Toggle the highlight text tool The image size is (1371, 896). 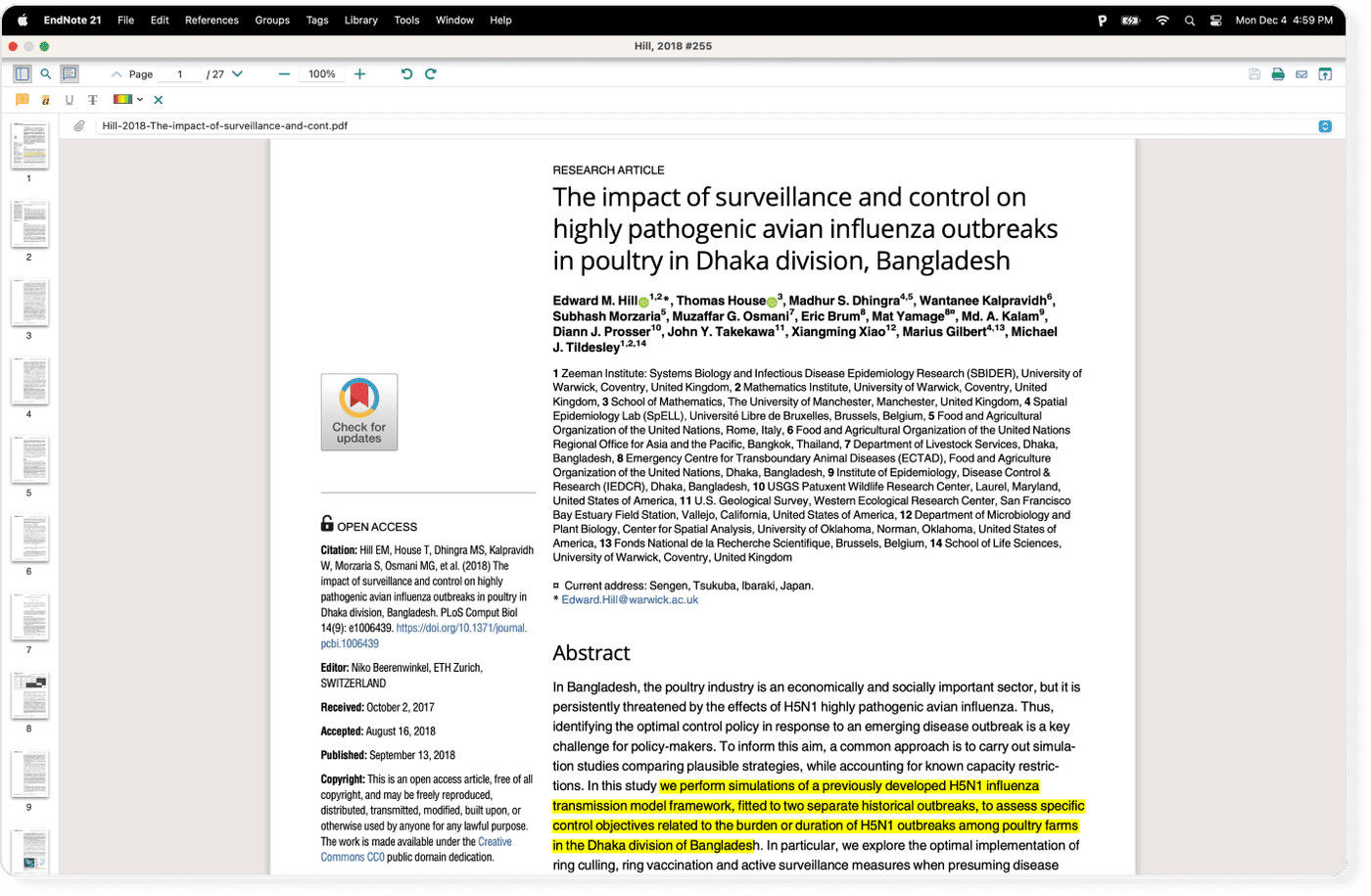44,99
